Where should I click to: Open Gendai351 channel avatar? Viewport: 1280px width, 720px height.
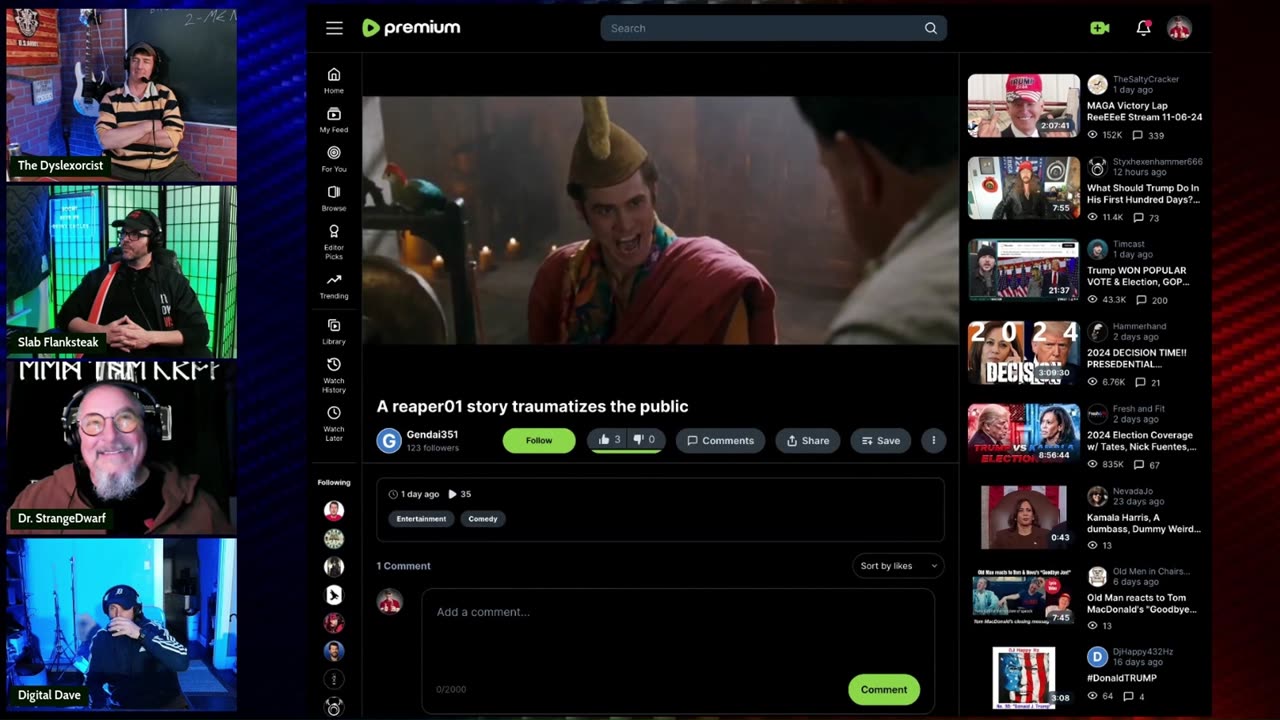pos(389,440)
